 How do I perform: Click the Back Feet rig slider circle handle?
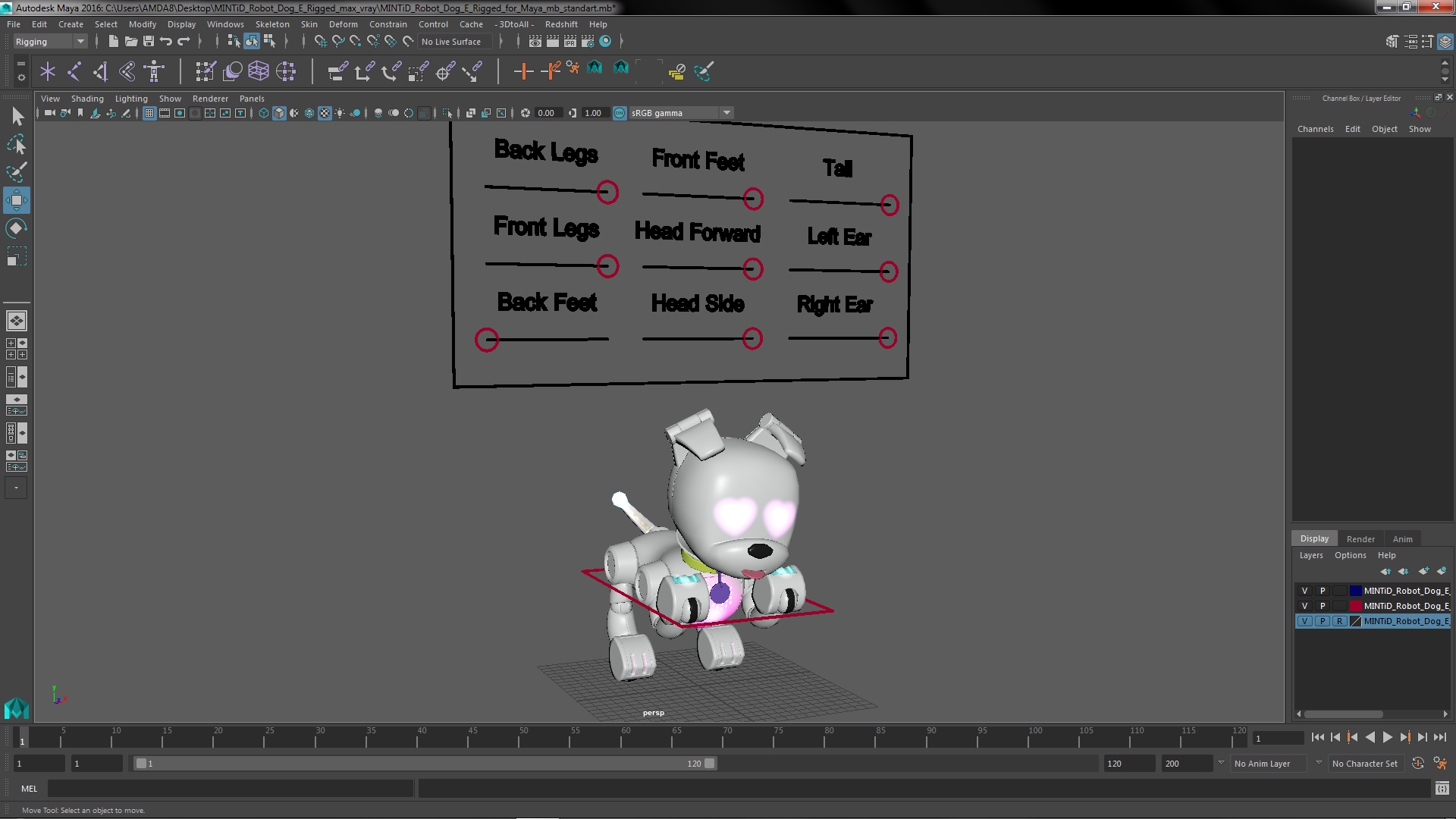click(486, 339)
